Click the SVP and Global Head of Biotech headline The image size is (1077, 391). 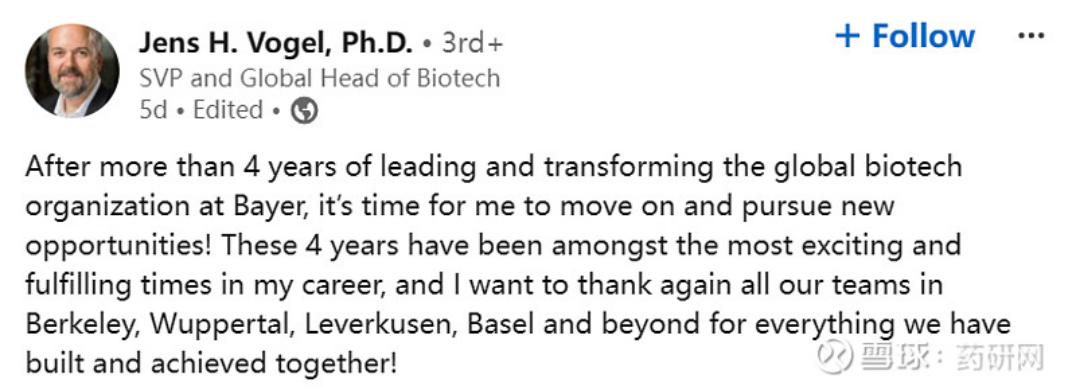pos(319,78)
